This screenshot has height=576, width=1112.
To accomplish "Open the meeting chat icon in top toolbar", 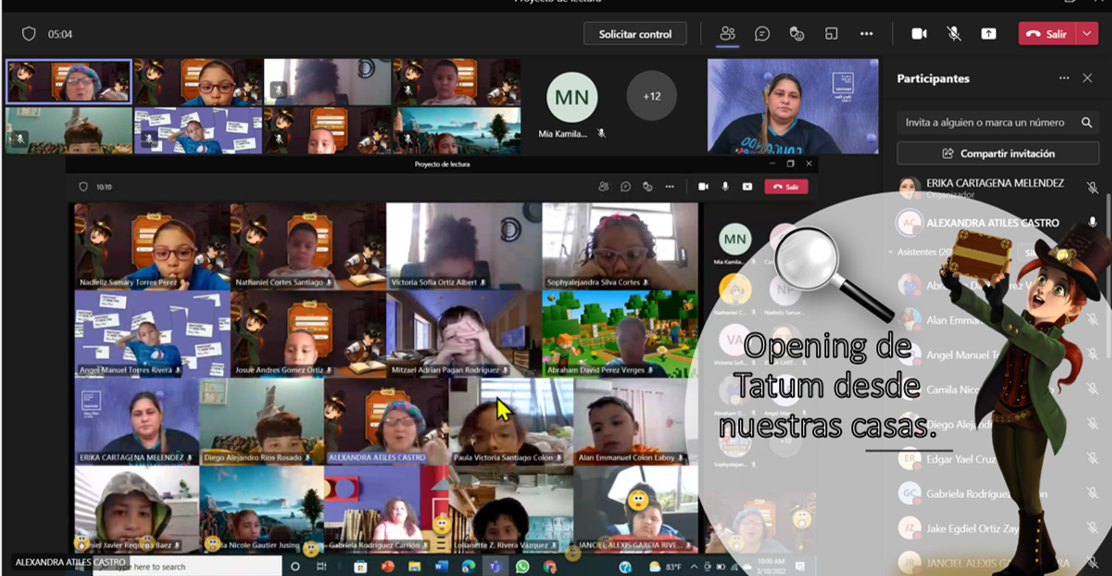I will (762, 33).
